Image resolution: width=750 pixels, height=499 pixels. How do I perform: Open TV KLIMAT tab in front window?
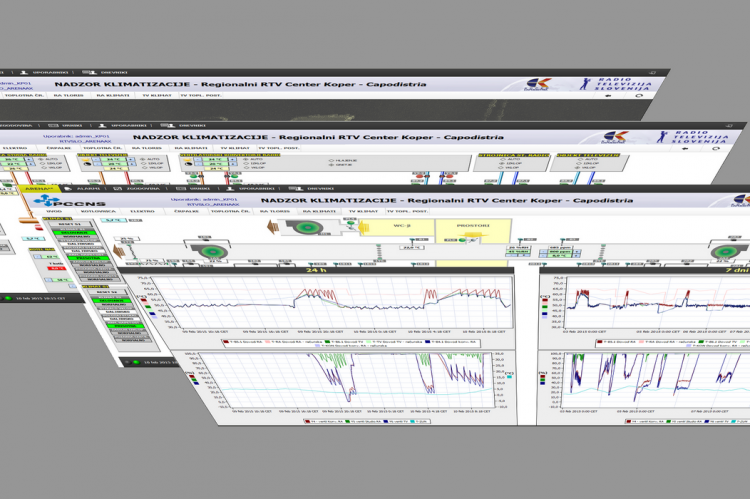point(363,211)
